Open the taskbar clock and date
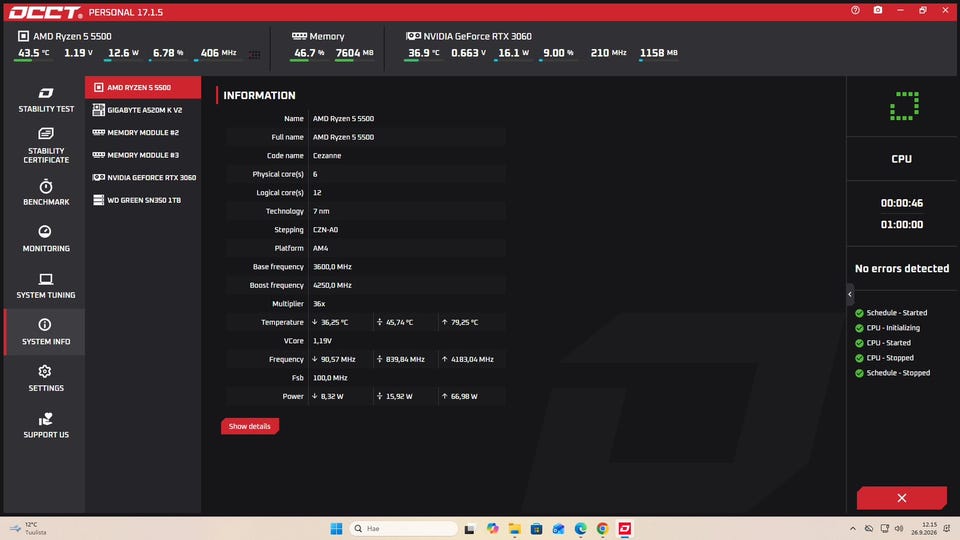 pos(923,528)
